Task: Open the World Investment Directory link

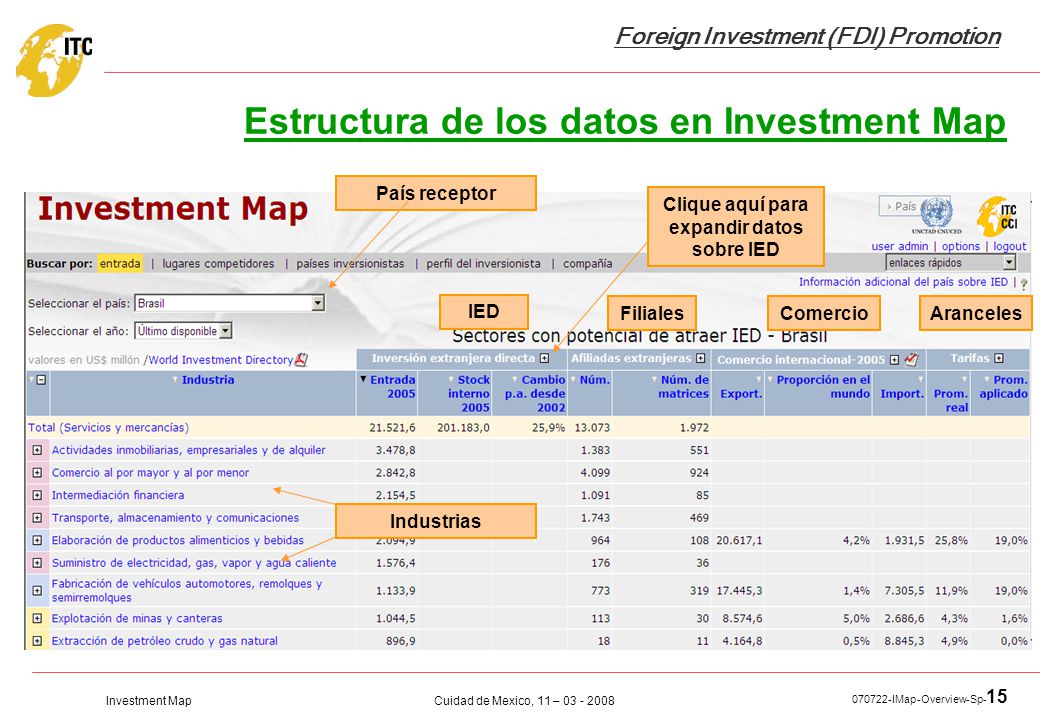Action: coord(221,360)
